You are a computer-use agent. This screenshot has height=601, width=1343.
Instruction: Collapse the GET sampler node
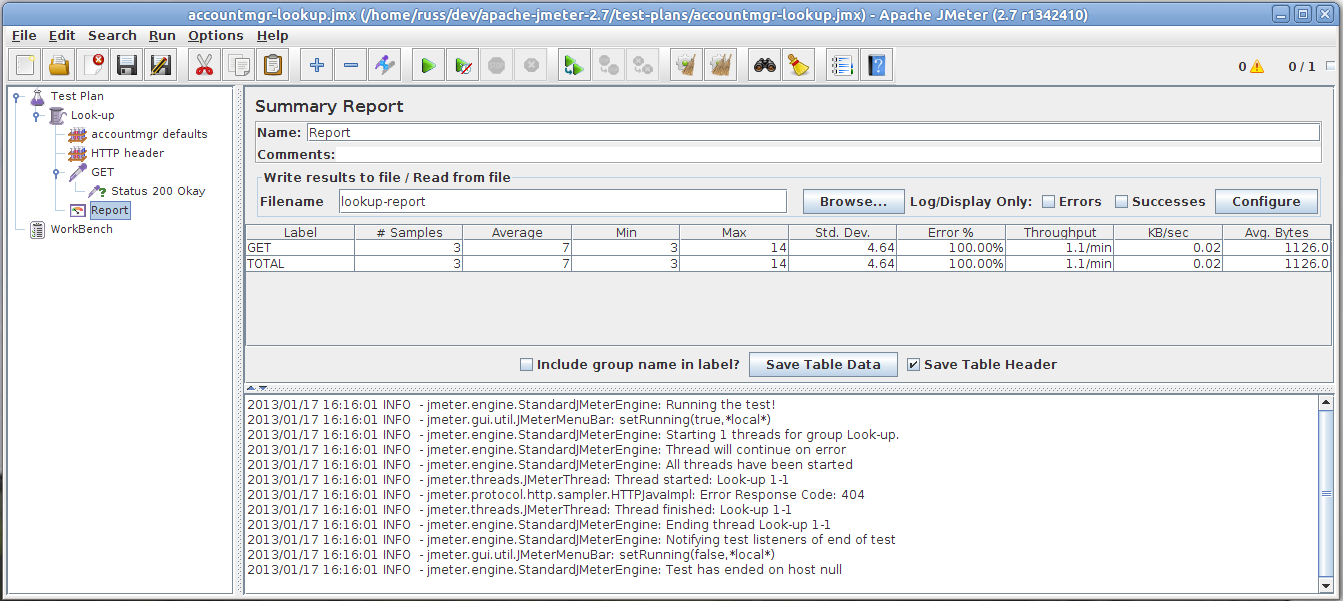[56, 173]
